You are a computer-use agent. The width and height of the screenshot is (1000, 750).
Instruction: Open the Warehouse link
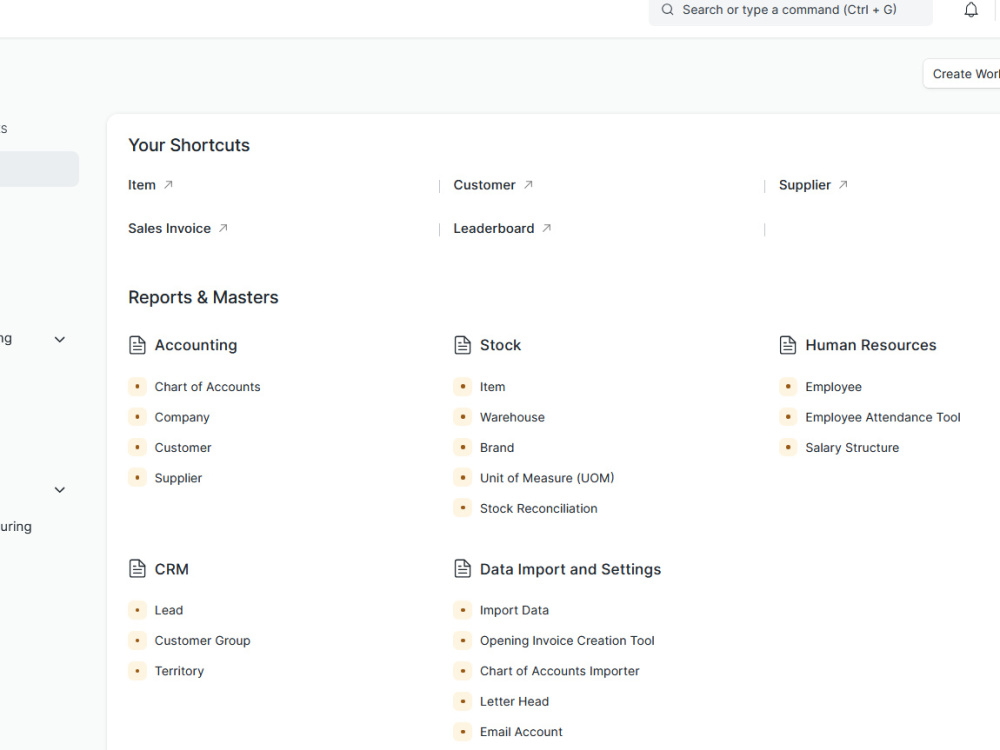click(512, 417)
